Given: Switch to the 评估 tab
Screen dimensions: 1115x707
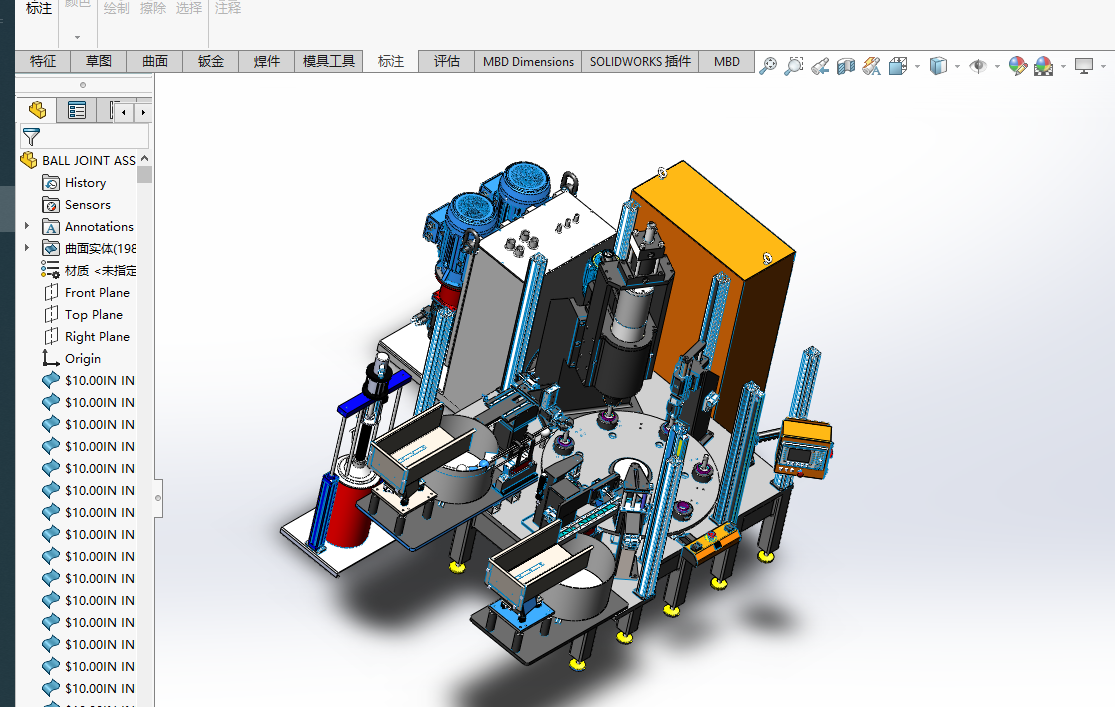Looking at the screenshot, I should (446, 61).
